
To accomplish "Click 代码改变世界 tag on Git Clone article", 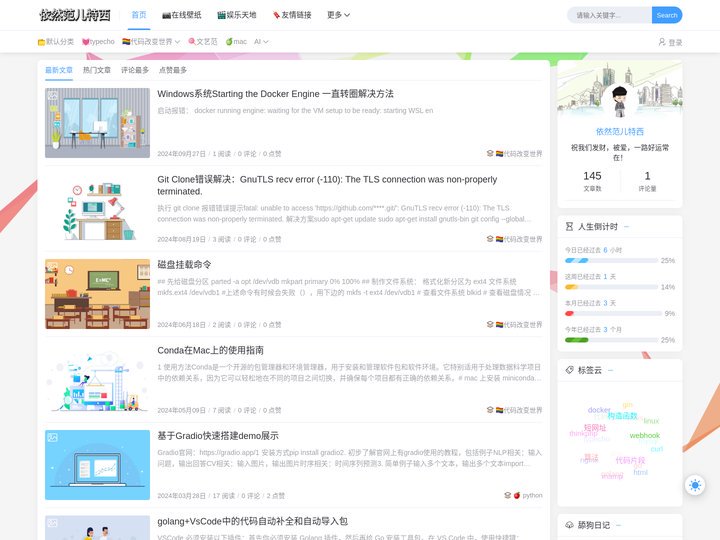I will point(519,239).
